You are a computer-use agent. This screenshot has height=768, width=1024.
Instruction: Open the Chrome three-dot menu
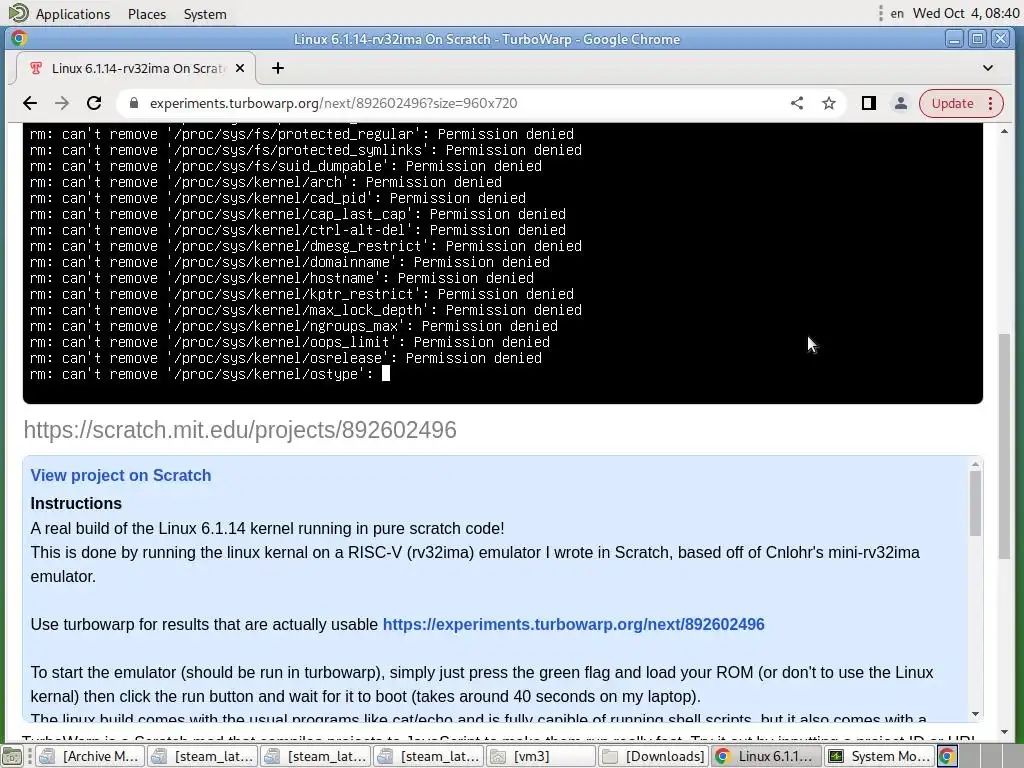(991, 103)
